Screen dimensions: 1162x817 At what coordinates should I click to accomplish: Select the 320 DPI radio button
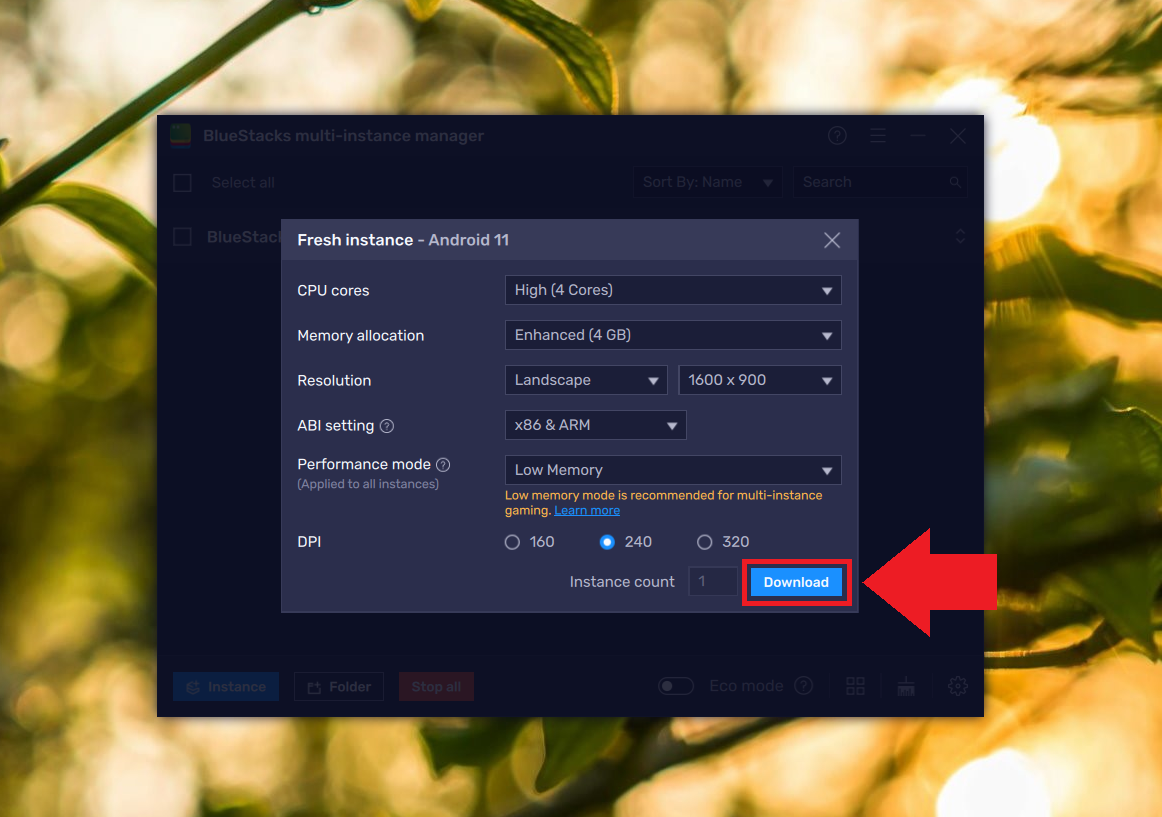(x=704, y=541)
